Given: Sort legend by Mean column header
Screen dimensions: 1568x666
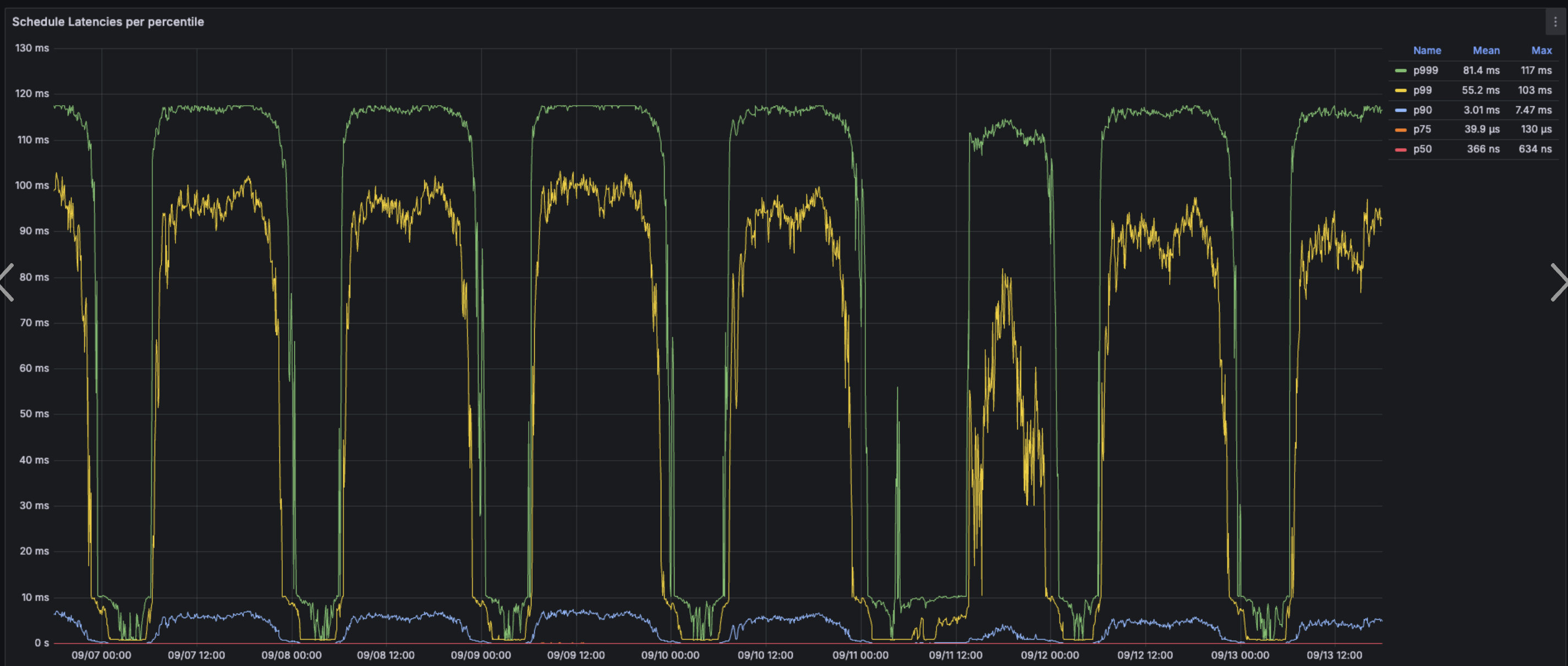Looking at the screenshot, I should pos(1486,51).
